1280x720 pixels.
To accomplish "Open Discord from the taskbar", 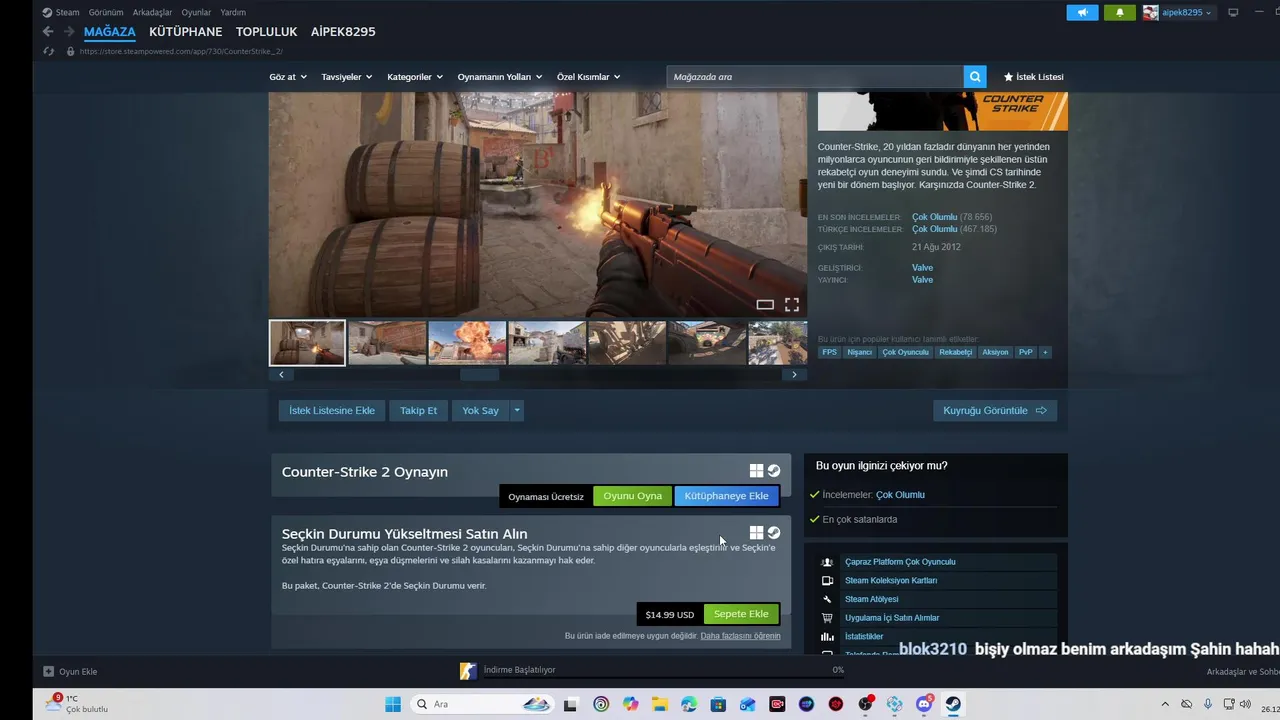I will (924, 704).
